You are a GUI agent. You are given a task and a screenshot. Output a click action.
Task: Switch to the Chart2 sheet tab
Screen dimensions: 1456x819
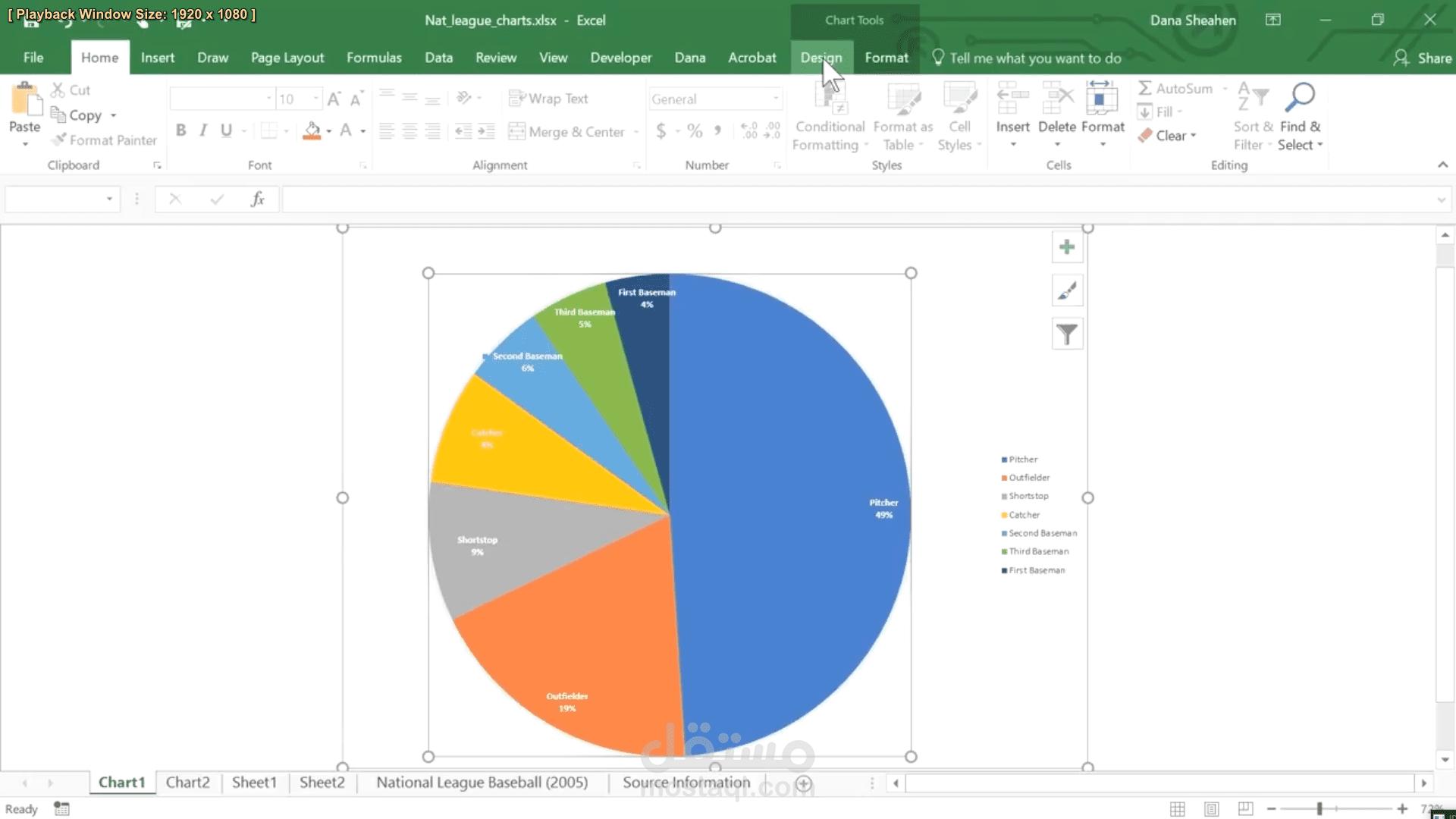[187, 783]
